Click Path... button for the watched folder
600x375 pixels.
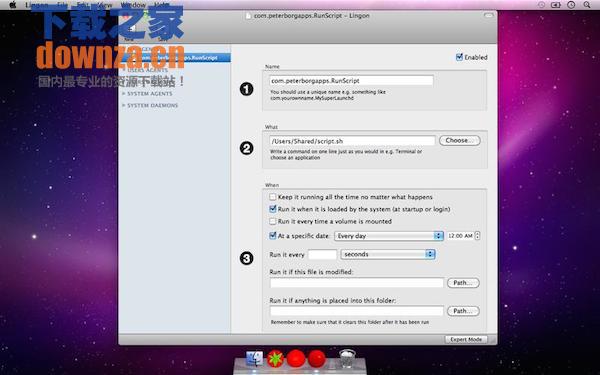pos(463,311)
